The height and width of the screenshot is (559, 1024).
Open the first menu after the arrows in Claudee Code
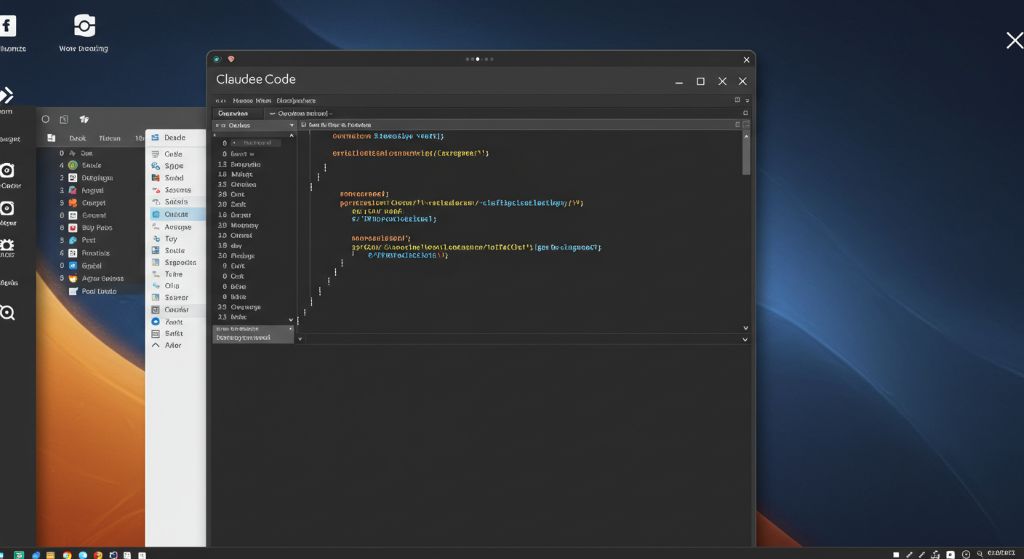(x=242, y=101)
